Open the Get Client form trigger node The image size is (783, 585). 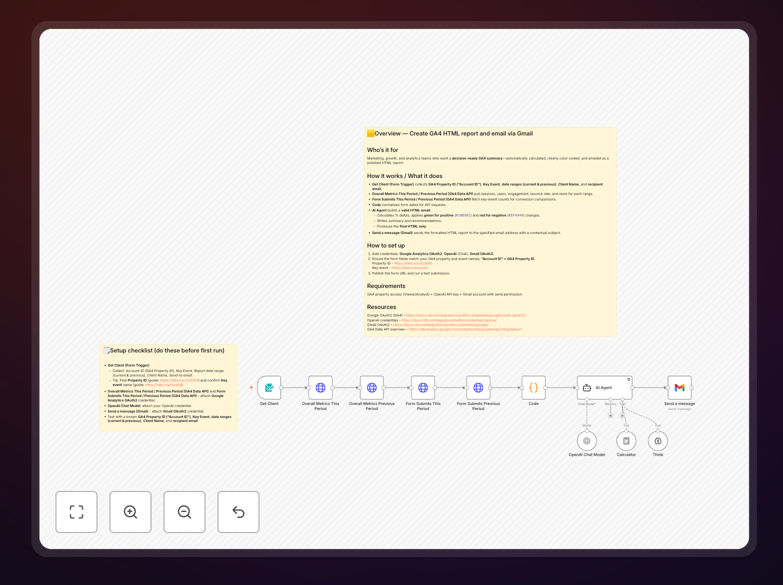click(x=269, y=388)
